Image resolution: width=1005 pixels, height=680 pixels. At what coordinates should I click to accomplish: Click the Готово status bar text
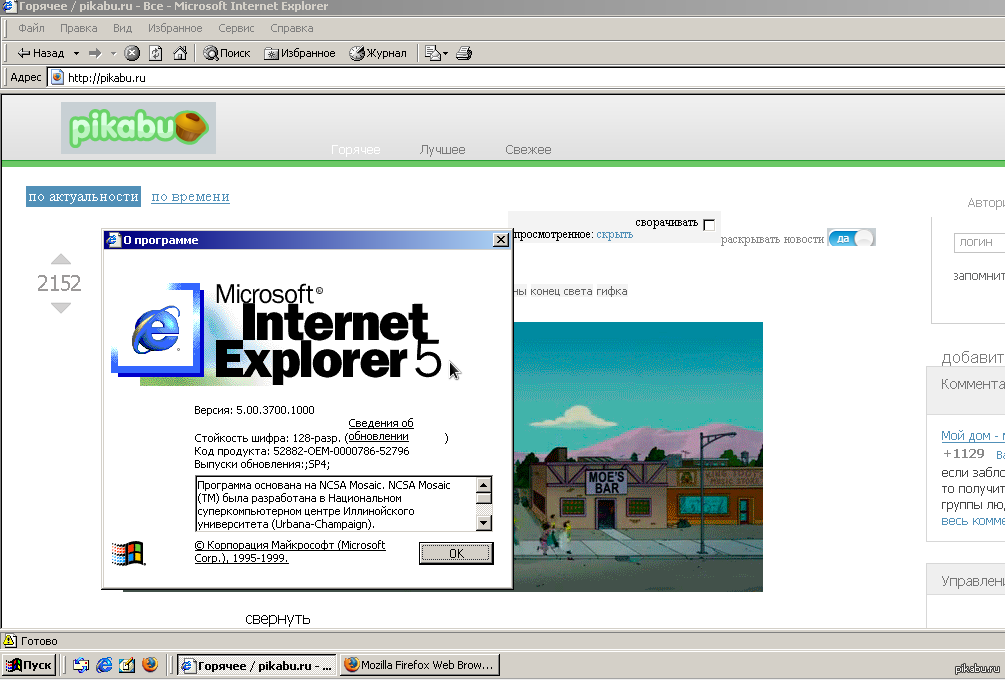(39, 641)
